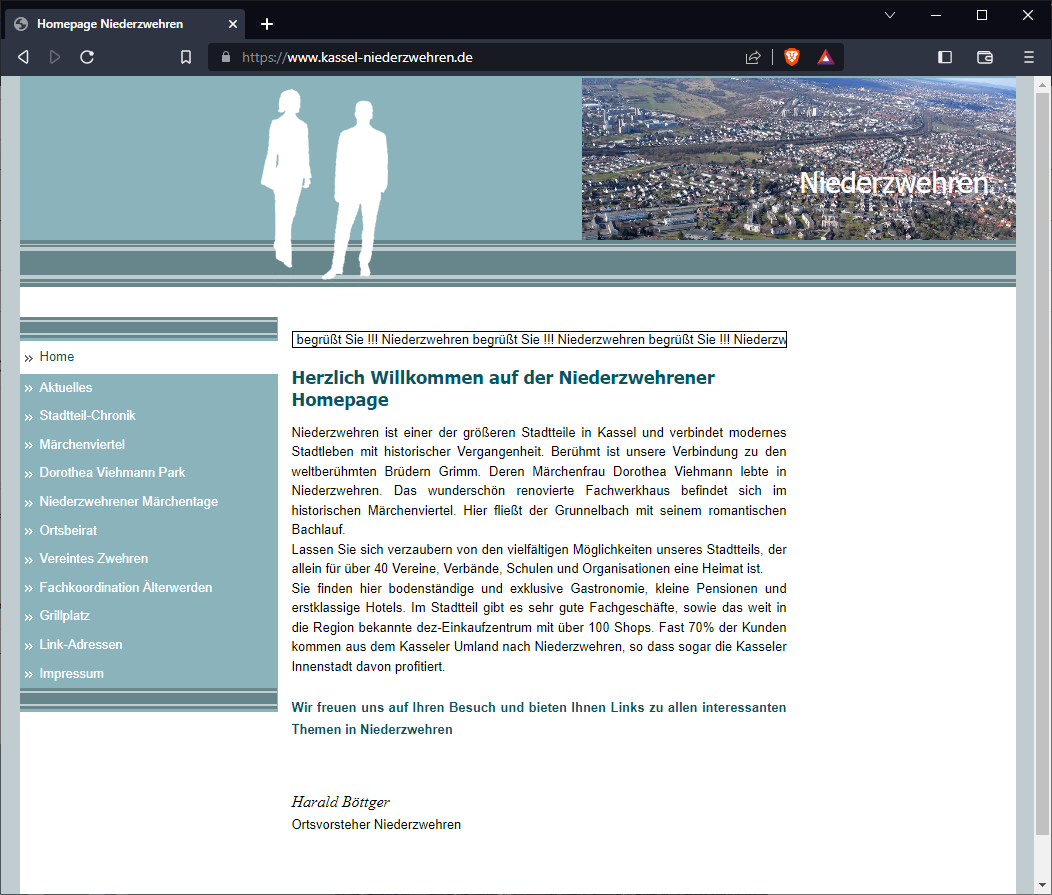Open the browser hamburger menu
The width and height of the screenshot is (1052, 895).
1028,57
